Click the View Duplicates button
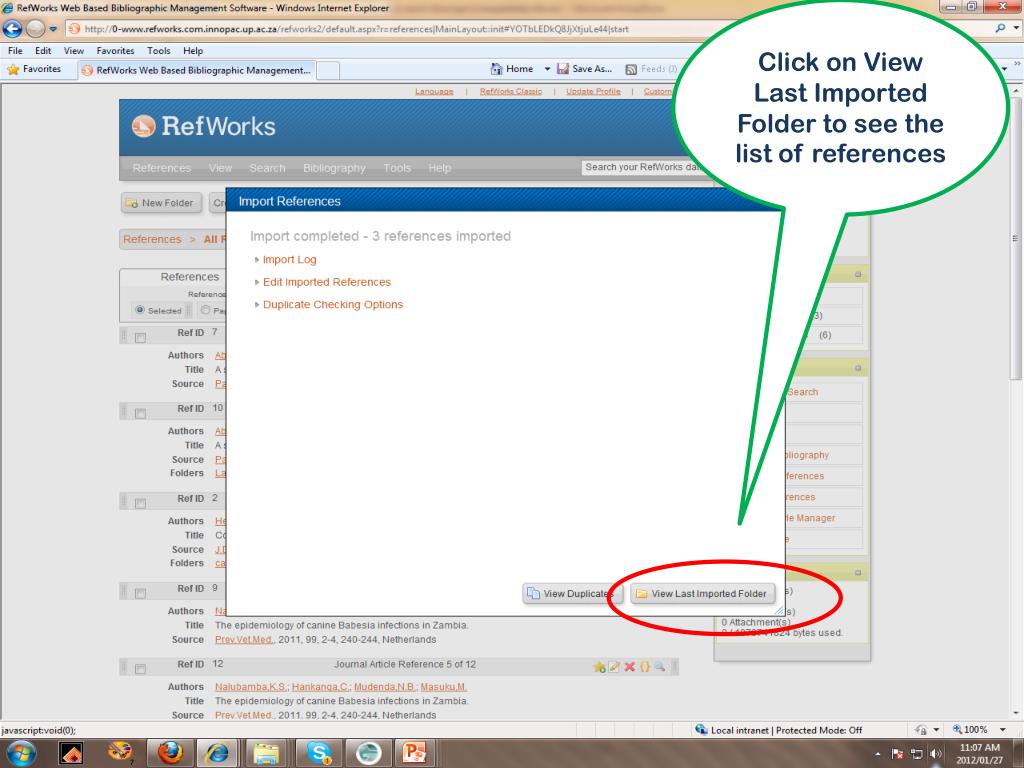 point(573,594)
